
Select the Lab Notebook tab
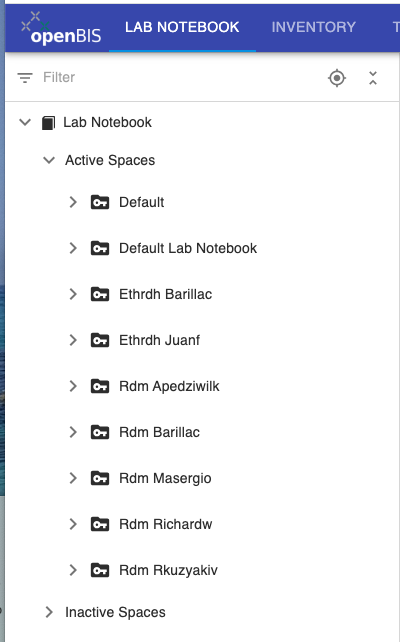click(182, 27)
